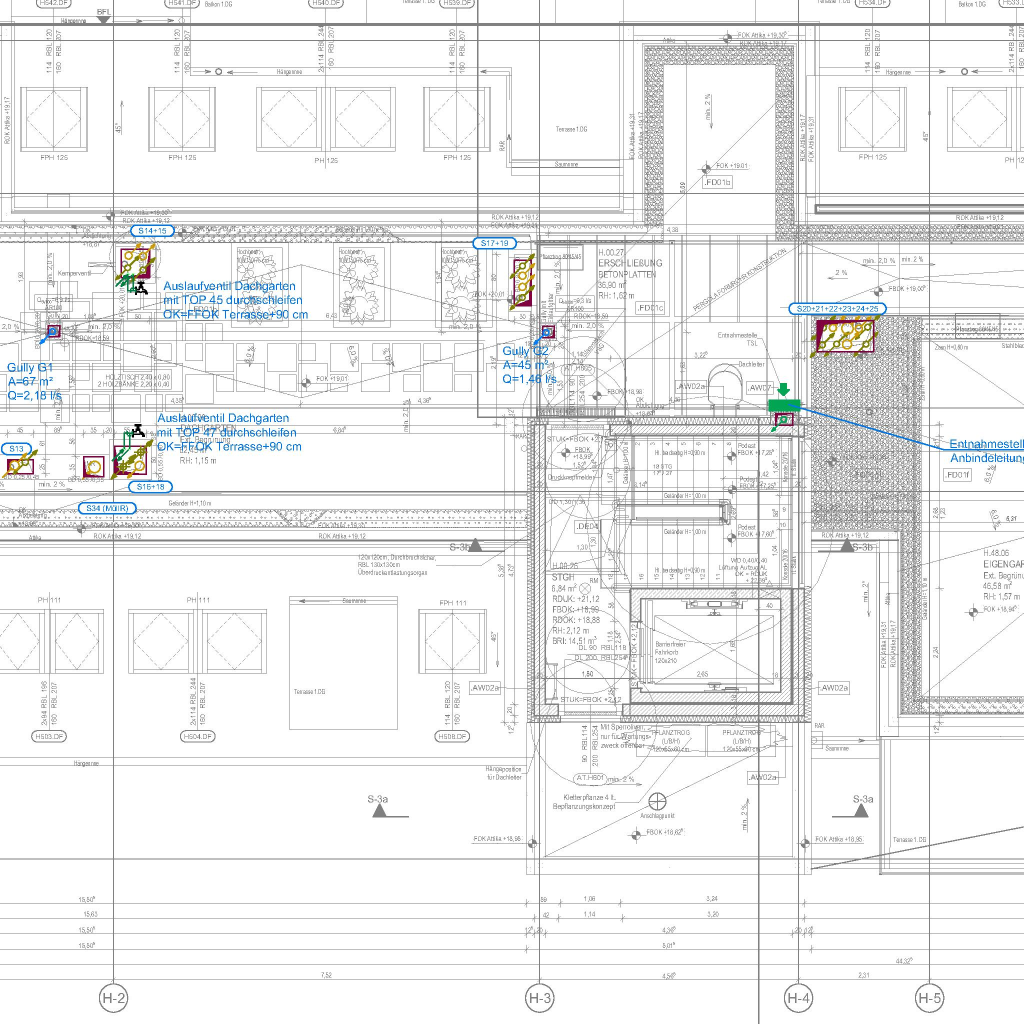Click the S16+18 shaft label tag
The height and width of the screenshot is (1024, 1024).
tap(151, 486)
